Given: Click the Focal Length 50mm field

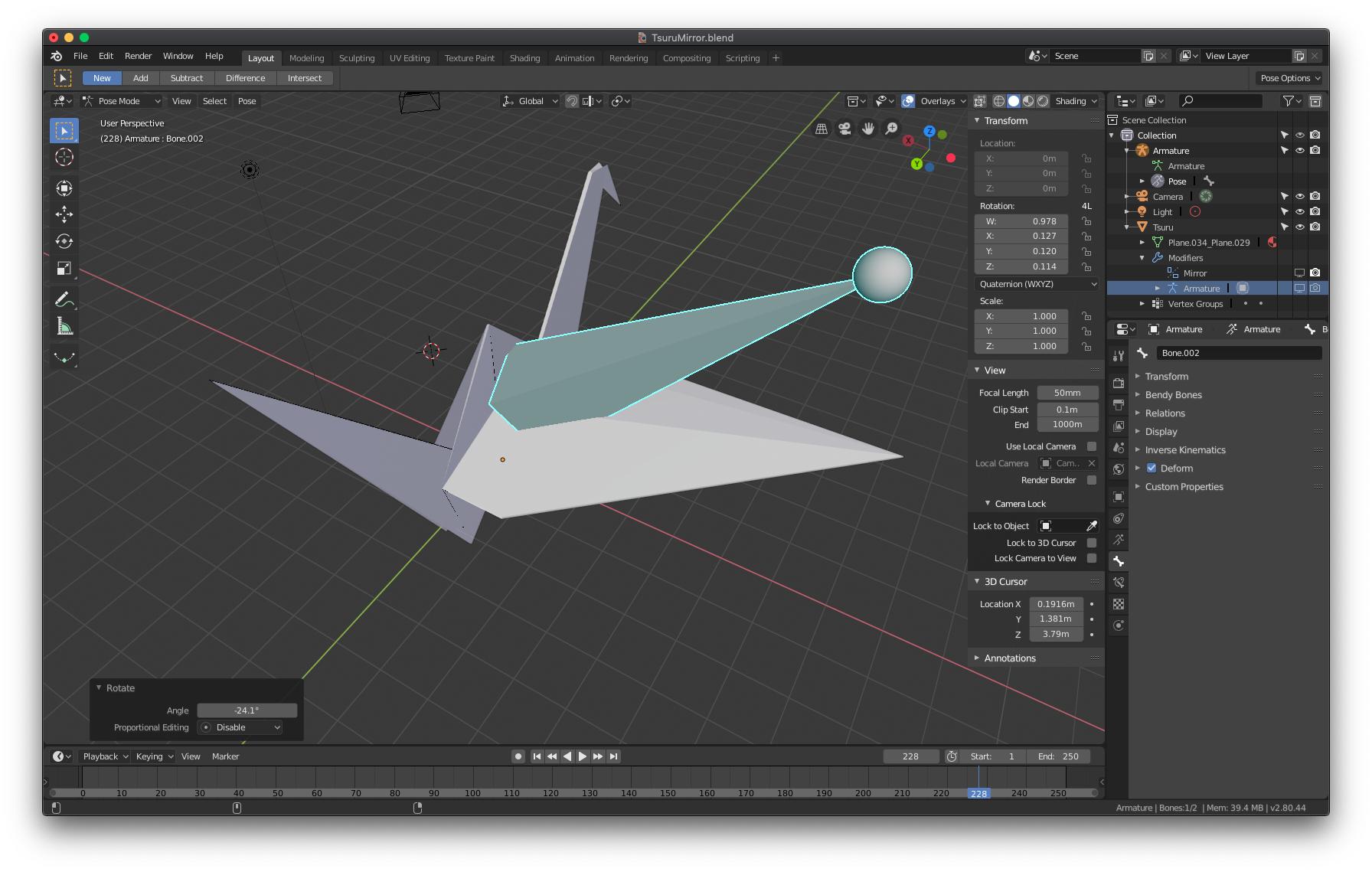Looking at the screenshot, I should point(1067,393).
